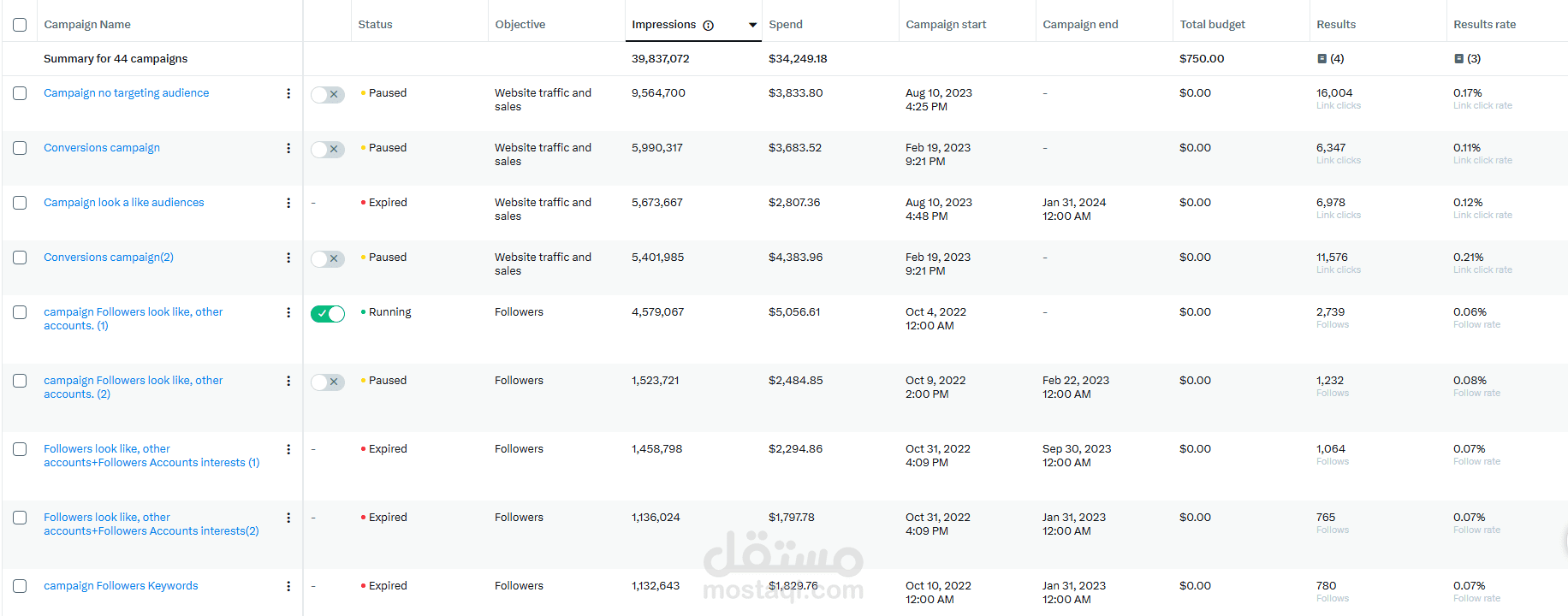The image size is (1568, 616).
Task: Click the Impressions column info icon
Action: pyautogui.click(x=708, y=26)
